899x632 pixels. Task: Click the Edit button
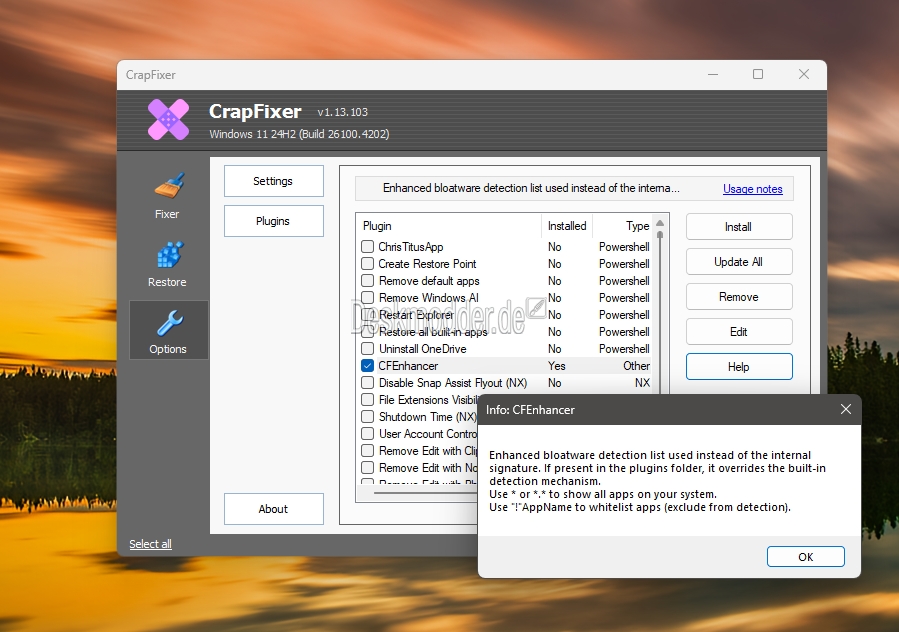[739, 332]
